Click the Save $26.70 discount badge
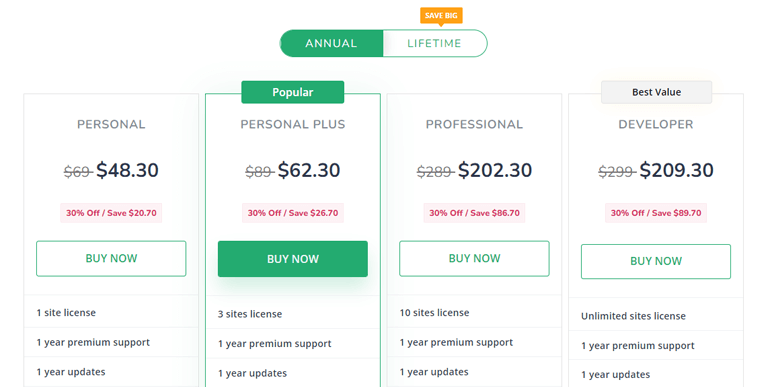Viewport: 770px width, 388px height. click(x=293, y=213)
